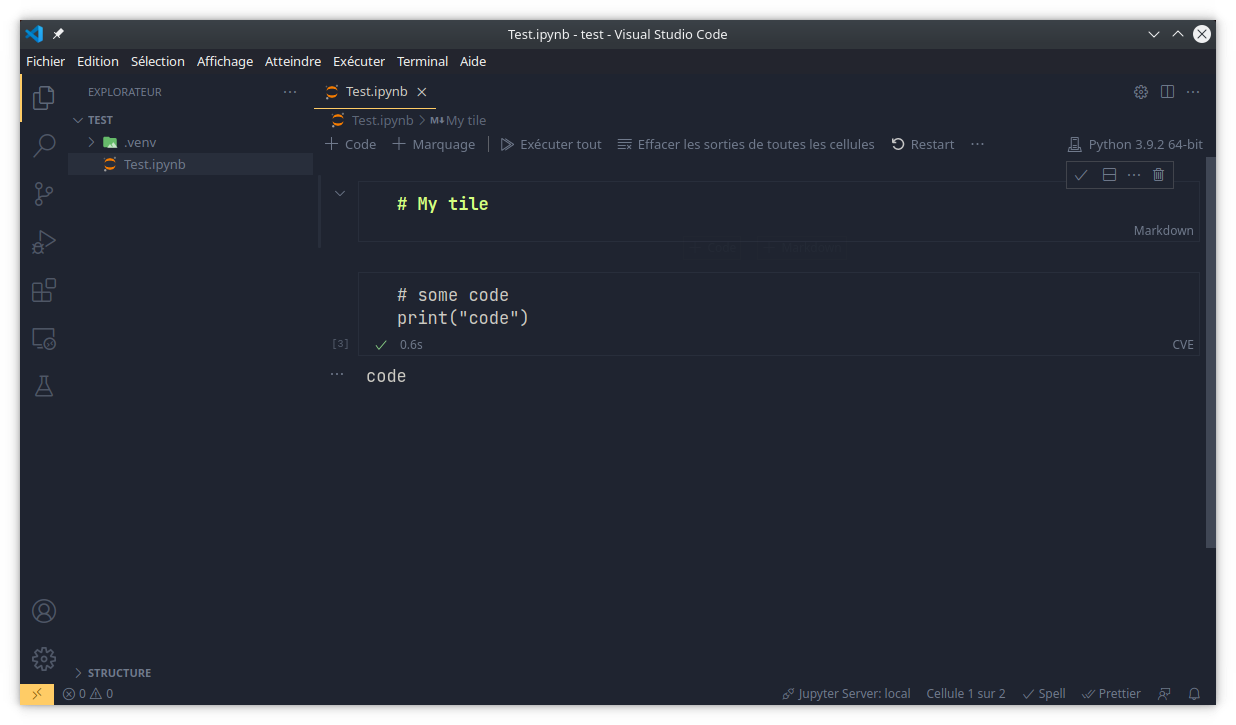Open Explorer panel more actions ellipsis
1236x725 pixels.
[x=290, y=92]
